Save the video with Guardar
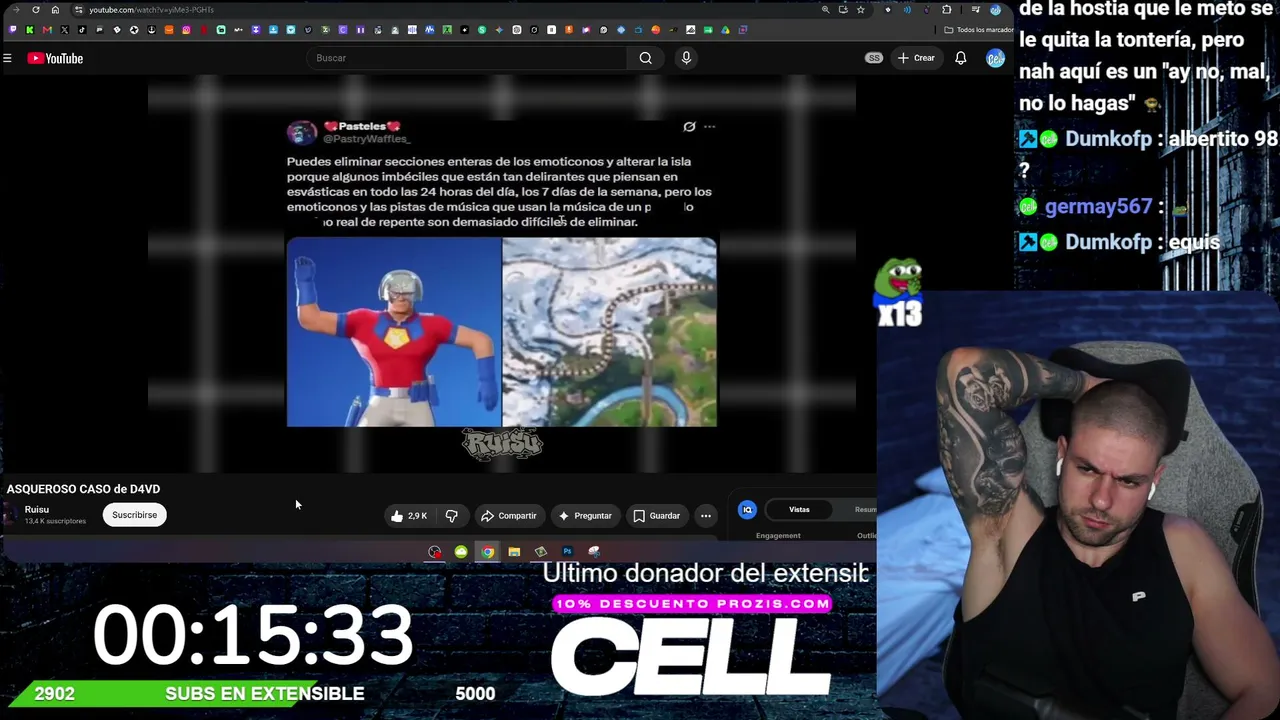This screenshot has width=1280, height=720. 656,516
